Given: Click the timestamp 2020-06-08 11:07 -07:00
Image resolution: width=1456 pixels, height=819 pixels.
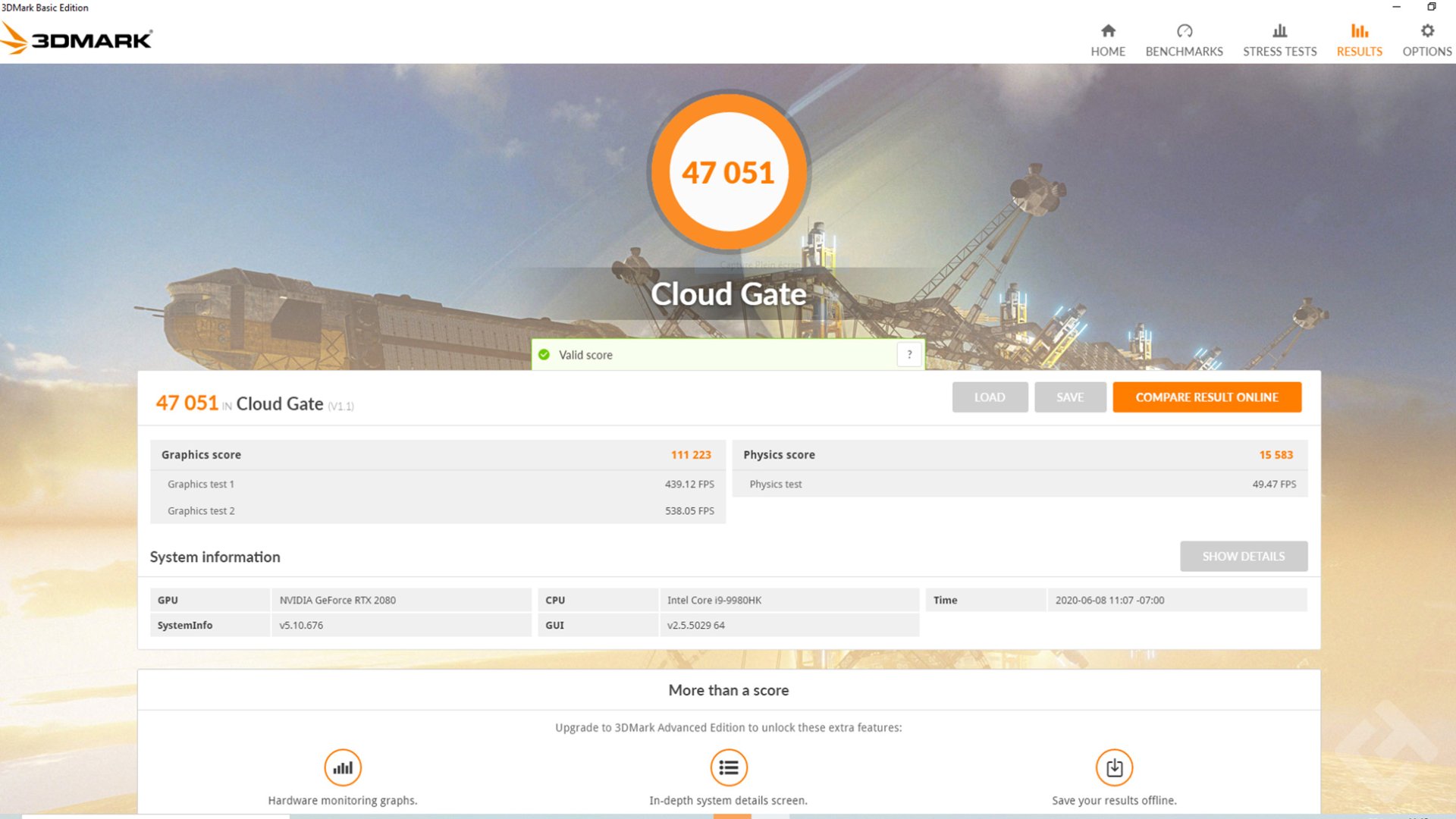Looking at the screenshot, I should [x=1109, y=600].
